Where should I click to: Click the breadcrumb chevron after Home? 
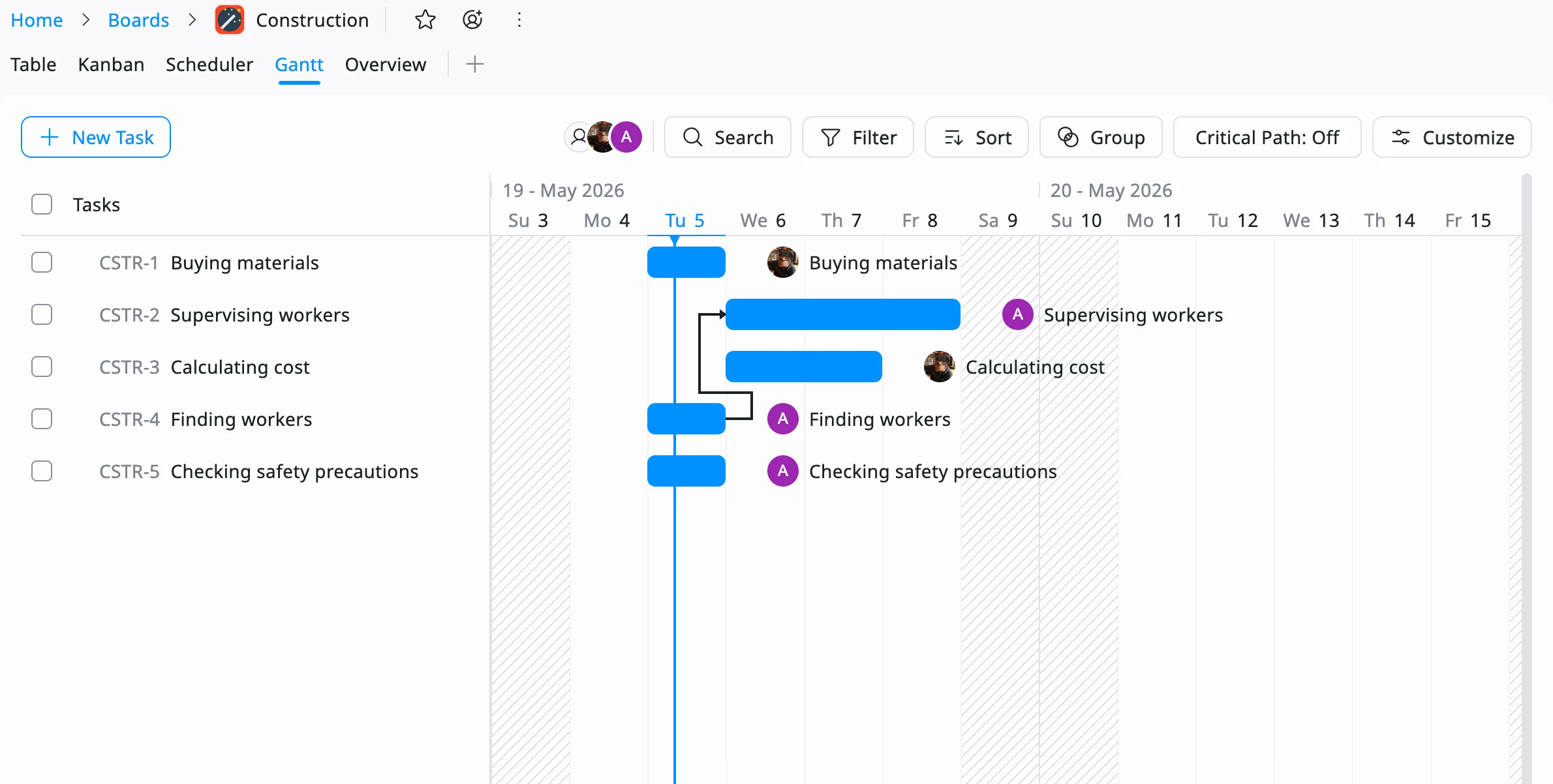(x=86, y=20)
